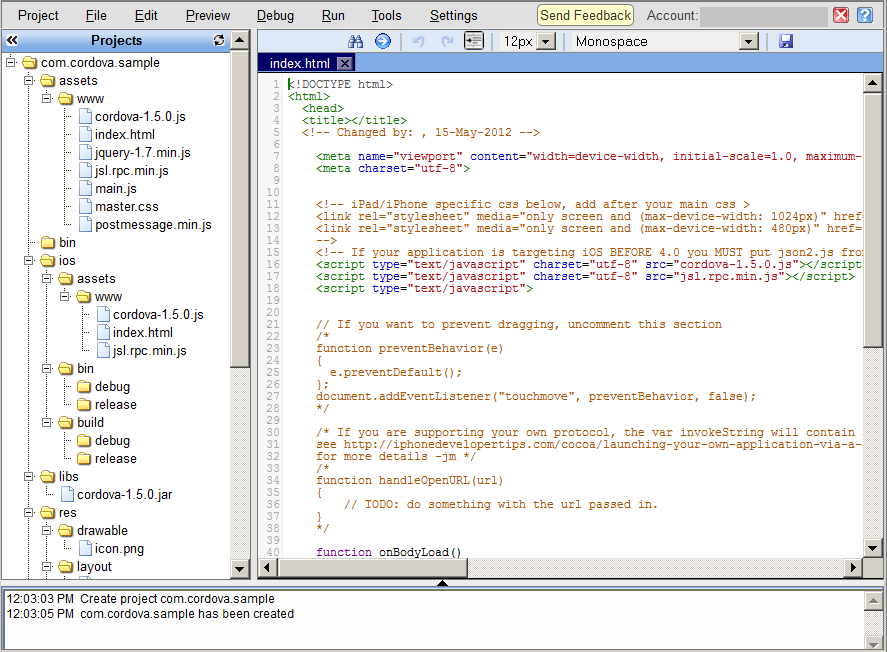
Task: Open the Run menu
Action: (x=333, y=15)
